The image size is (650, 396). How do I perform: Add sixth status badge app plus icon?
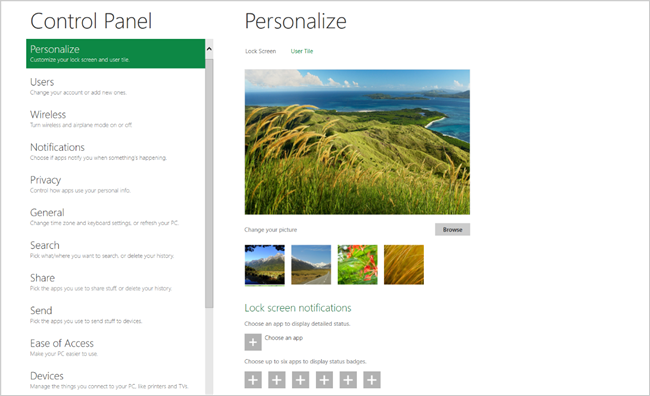pyautogui.click(x=372, y=380)
